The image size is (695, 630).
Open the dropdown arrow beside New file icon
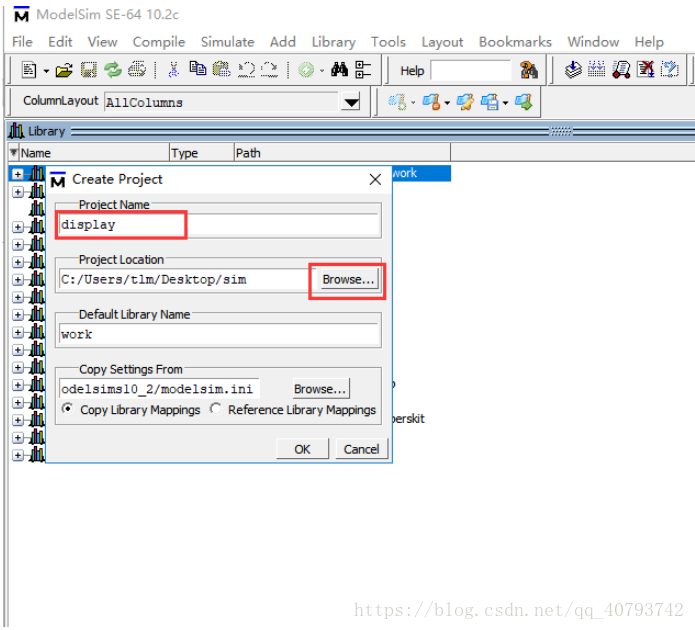click(x=46, y=71)
